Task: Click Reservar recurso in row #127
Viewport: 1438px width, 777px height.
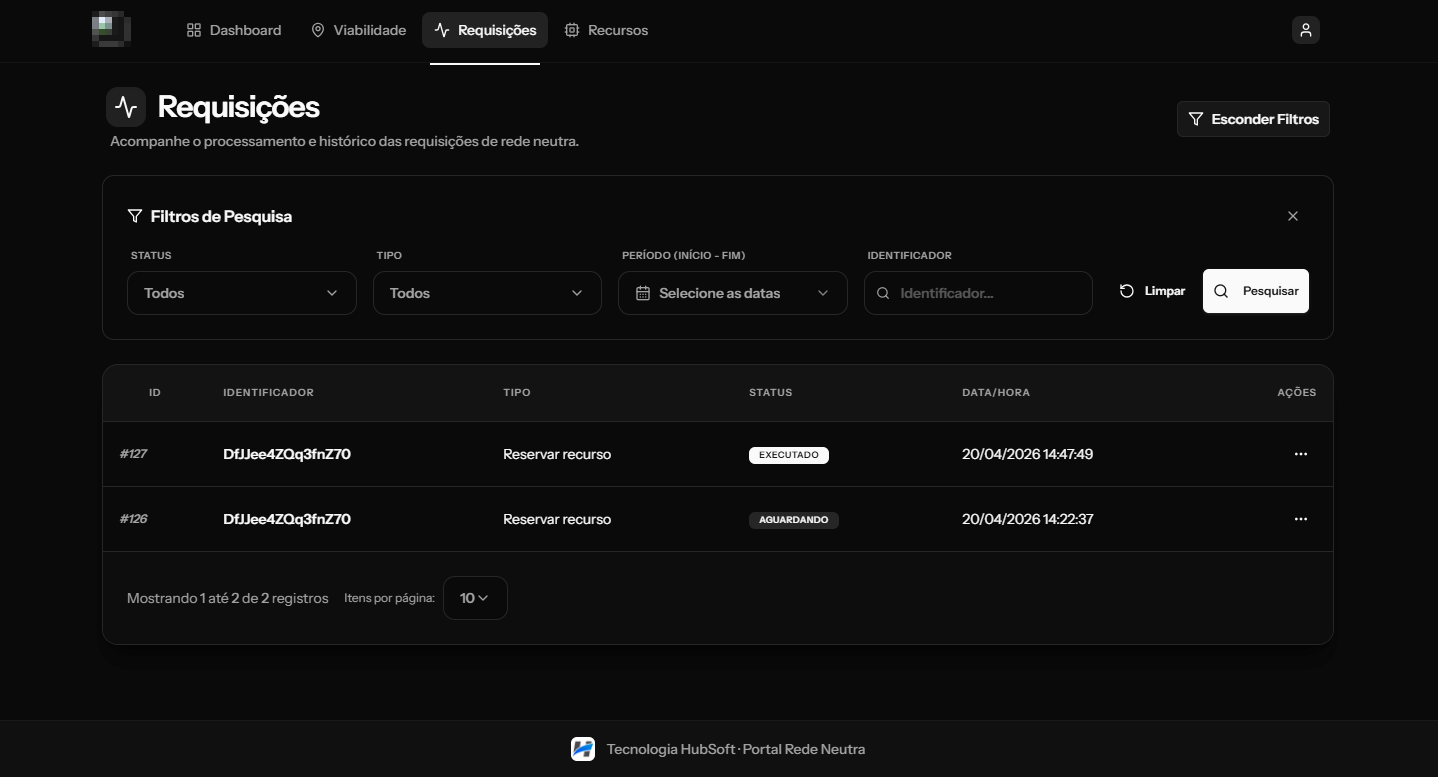Action: (557, 454)
